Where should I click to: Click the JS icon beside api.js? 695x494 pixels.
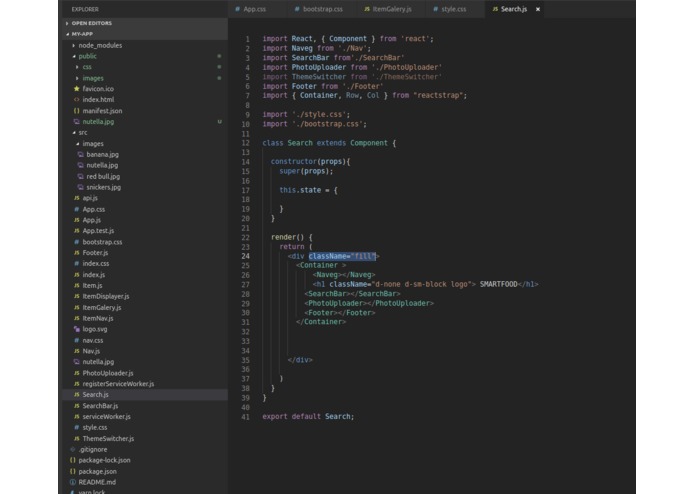pos(77,198)
